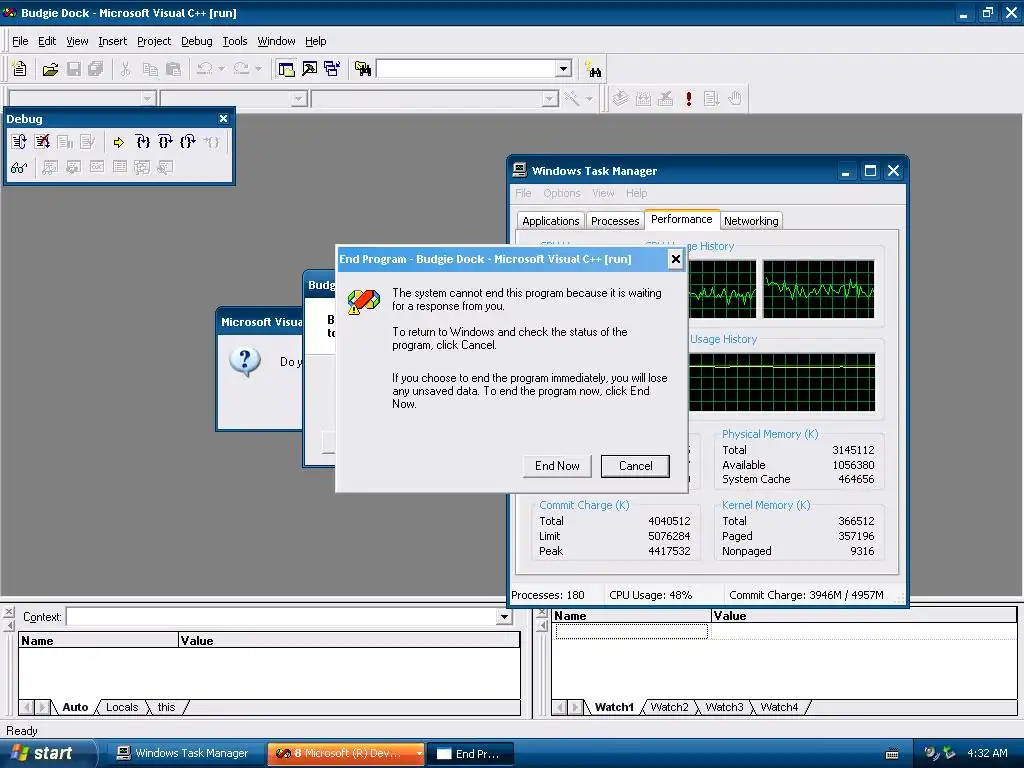Click the Stop Debugging icon

click(x=42, y=142)
